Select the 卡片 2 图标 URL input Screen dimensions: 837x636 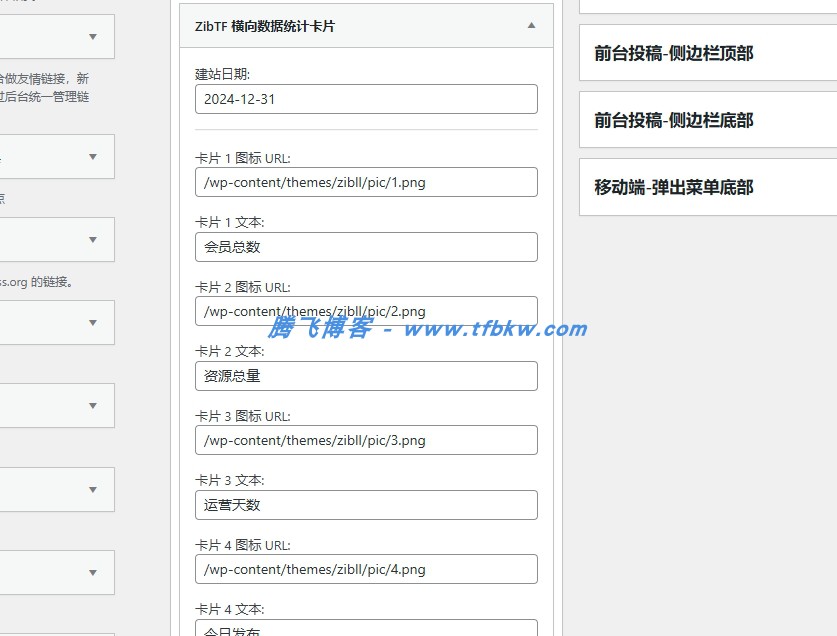point(365,311)
